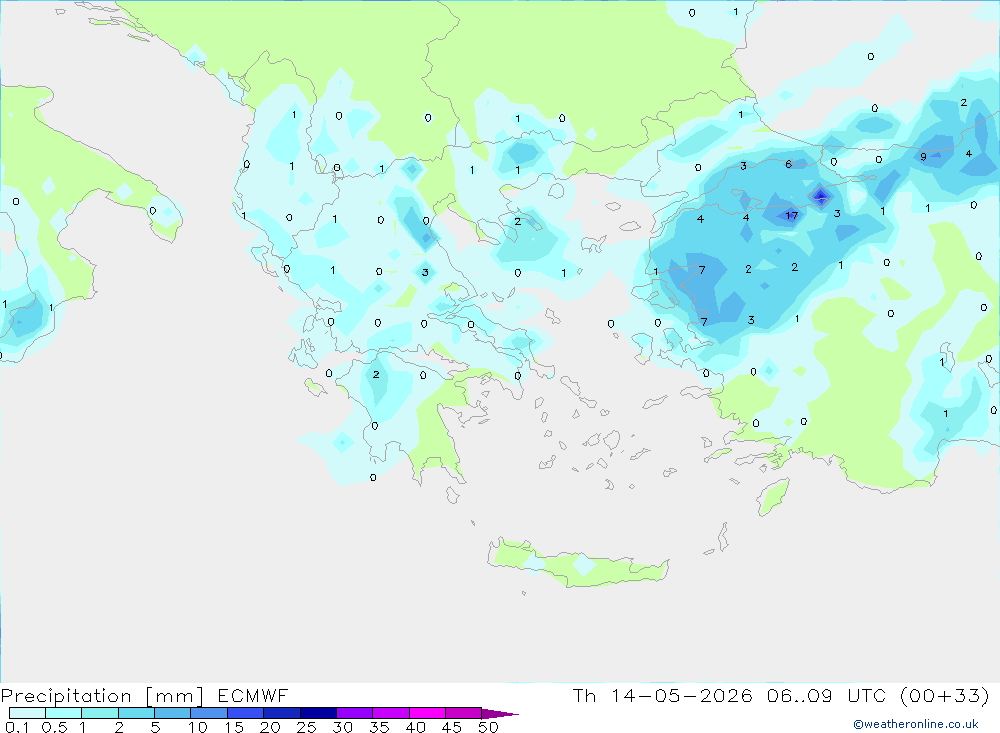
Task: Click the '9' precipitation value on the map
Action: 923,156
